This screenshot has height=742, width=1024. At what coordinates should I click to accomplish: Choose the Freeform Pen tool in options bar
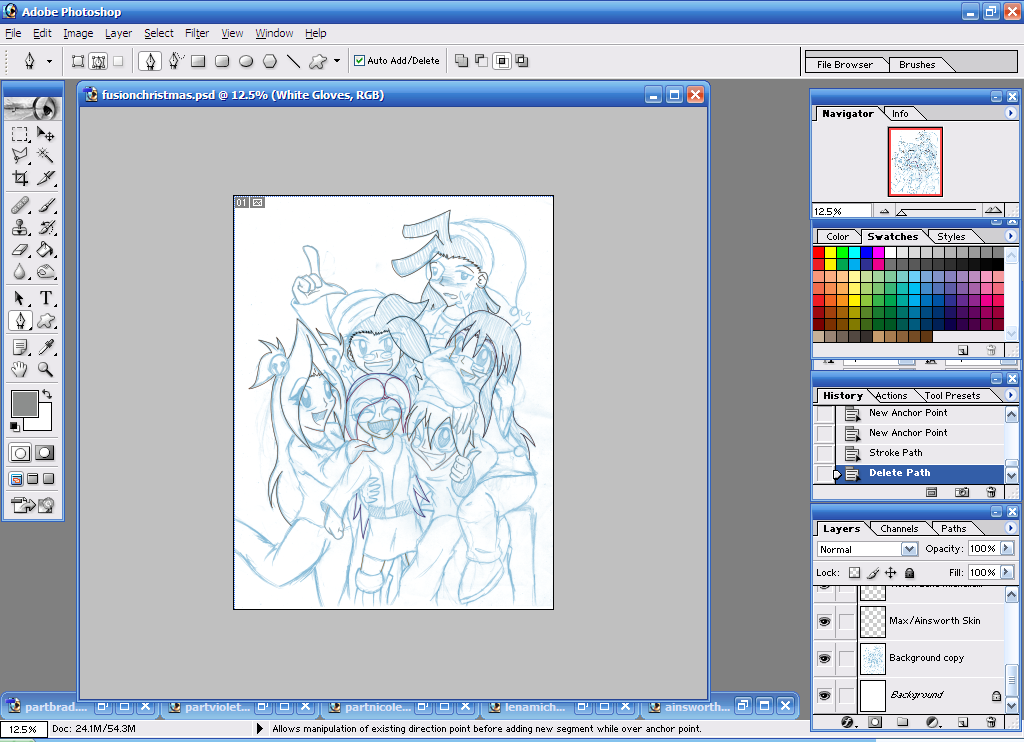click(175, 61)
